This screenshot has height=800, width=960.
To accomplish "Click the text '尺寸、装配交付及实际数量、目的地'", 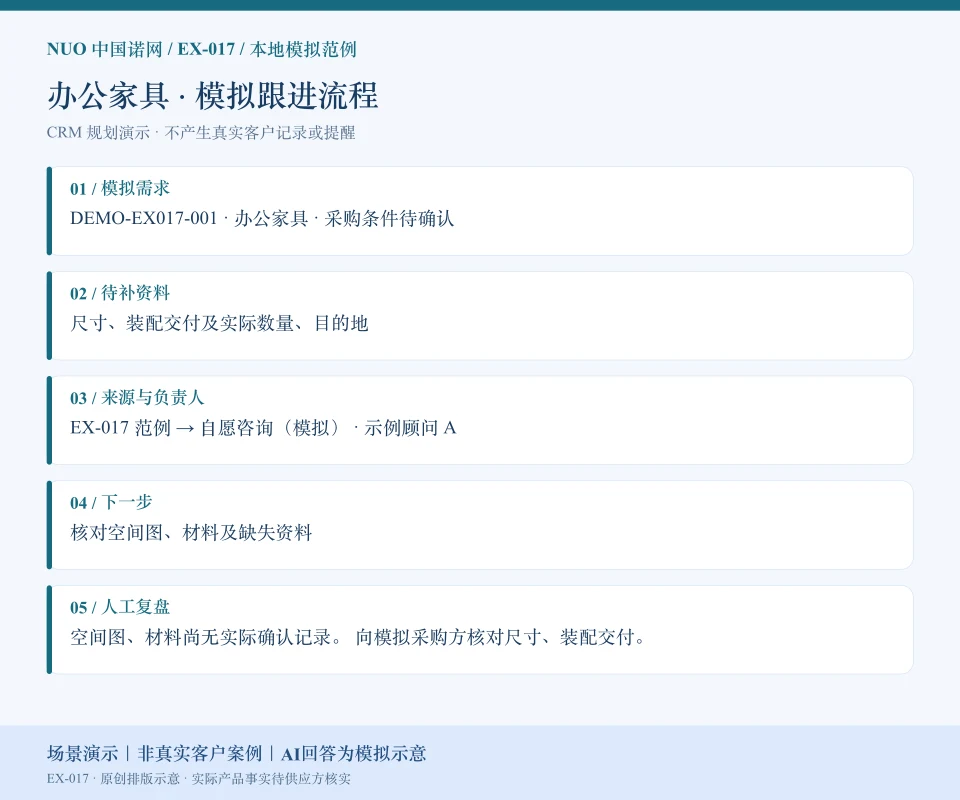I will tap(219, 323).
